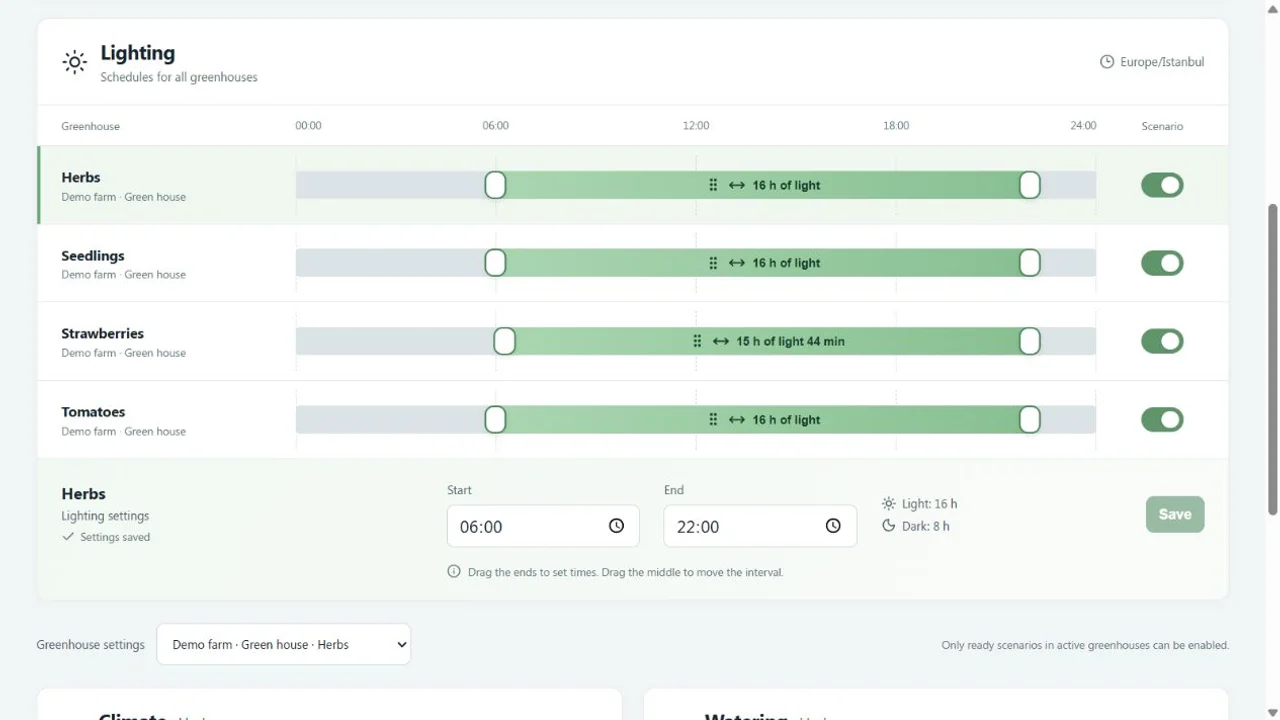
Task: Click the 'Light: 16 h' summary text
Action: pyautogui.click(x=930, y=504)
